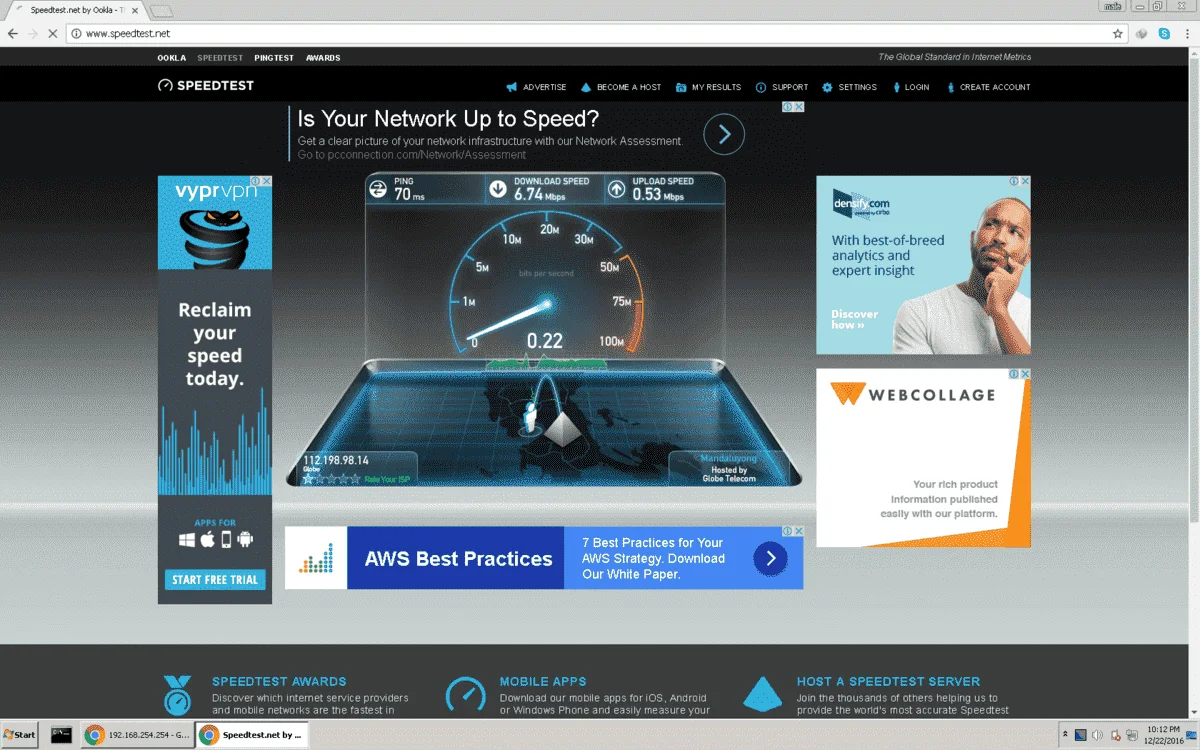The image size is (1200, 750).
Task: Click the LOGIN header link
Action: pos(910,87)
